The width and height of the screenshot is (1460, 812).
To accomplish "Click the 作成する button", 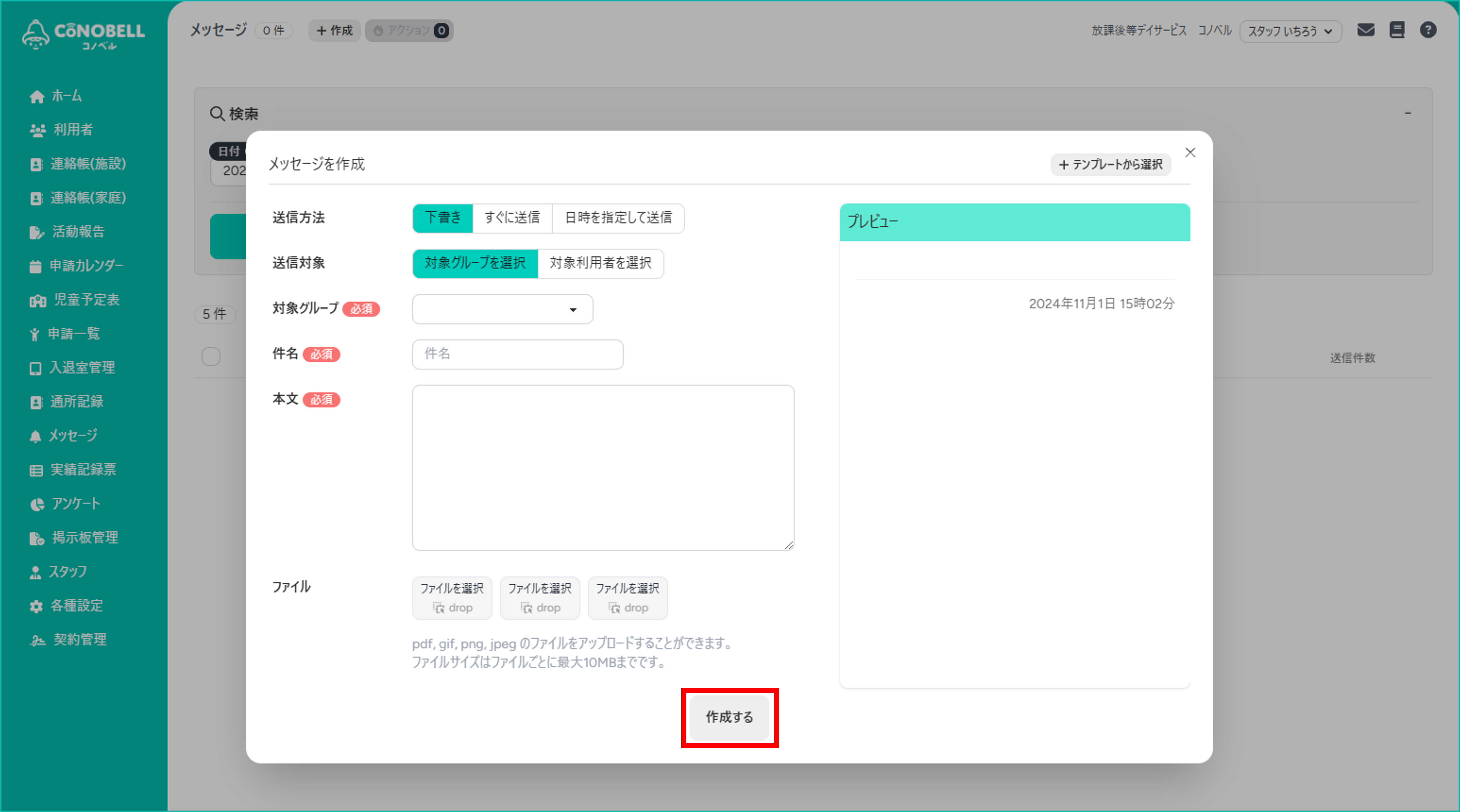I will click(x=729, y=717).
